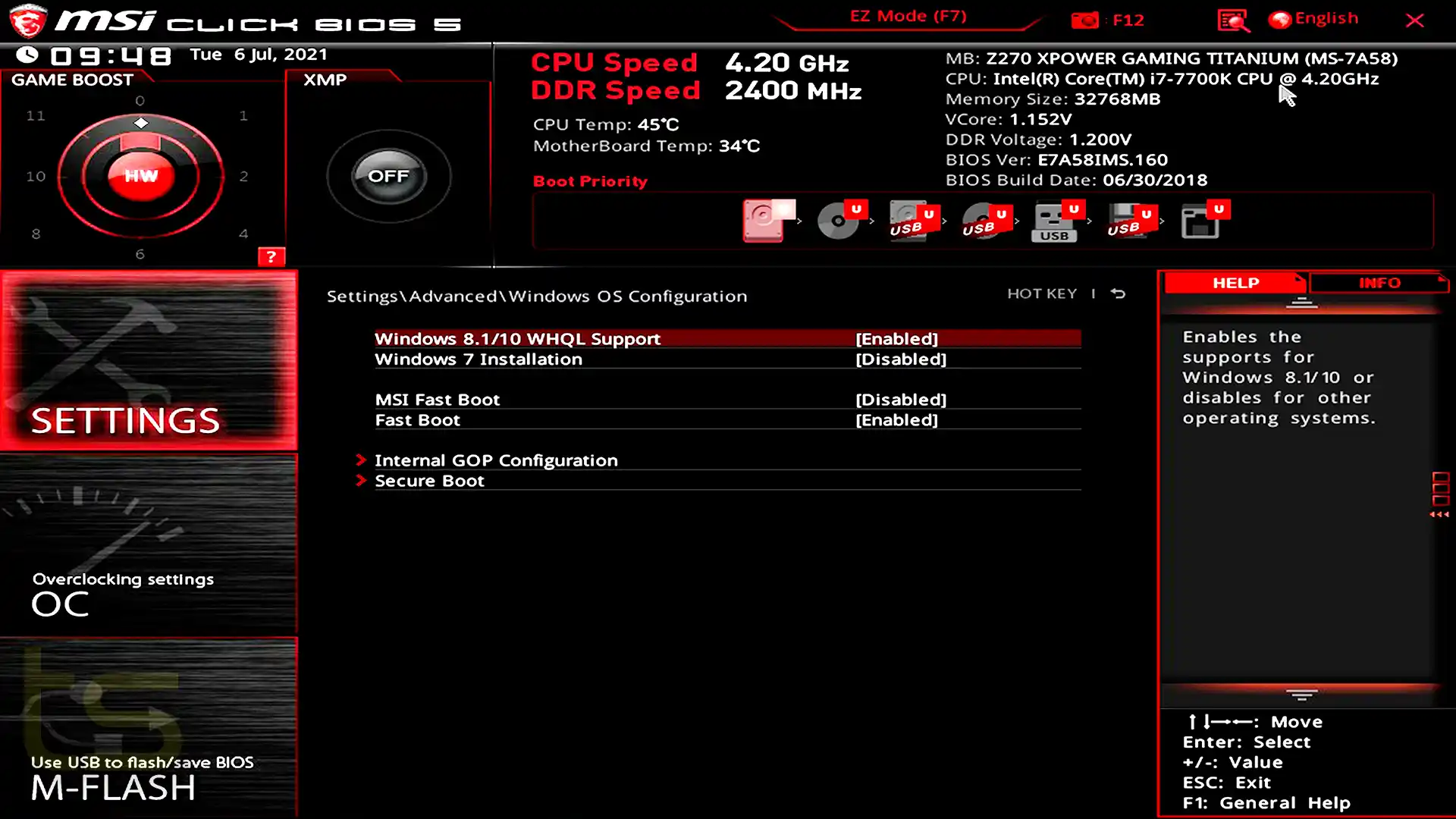Viewport: 1456px width, 819px height.
Task: Click the date Tue 6 Jul, 2021
Action: tap(259, 55)
